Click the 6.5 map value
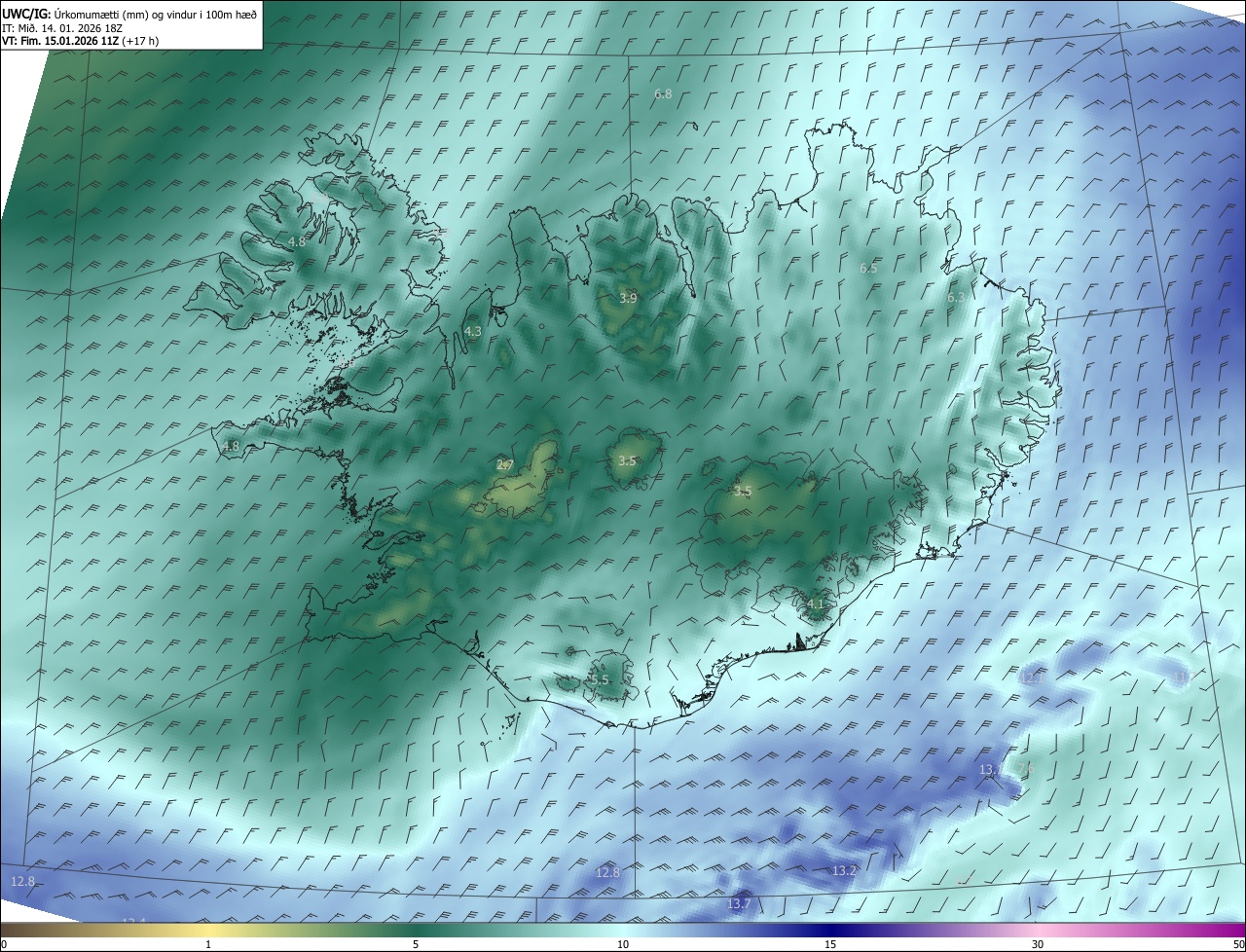1246x952 pixels. click(x=868, y=268)
